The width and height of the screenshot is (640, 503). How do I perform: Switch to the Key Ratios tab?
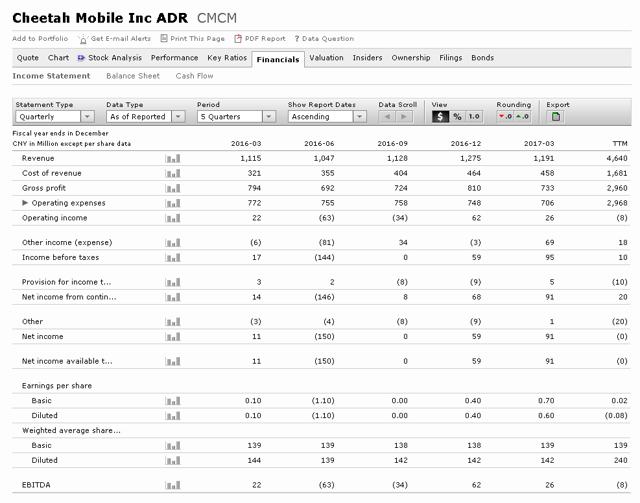click(227, 58)
